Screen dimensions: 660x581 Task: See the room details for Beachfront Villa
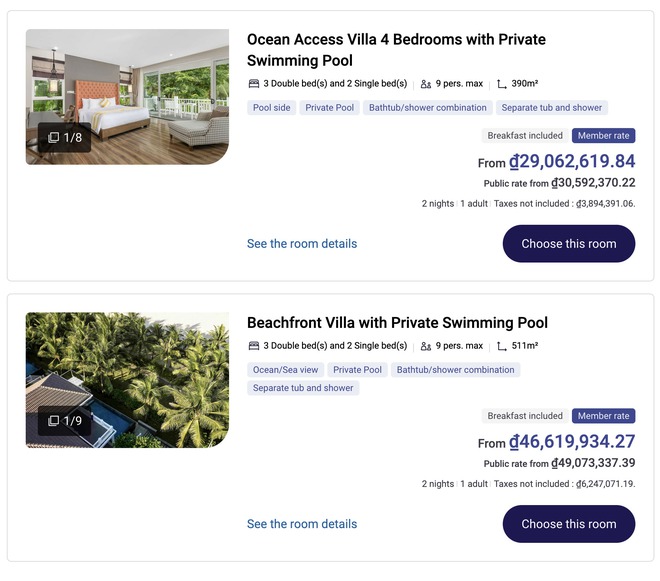[x=302, y=524]
